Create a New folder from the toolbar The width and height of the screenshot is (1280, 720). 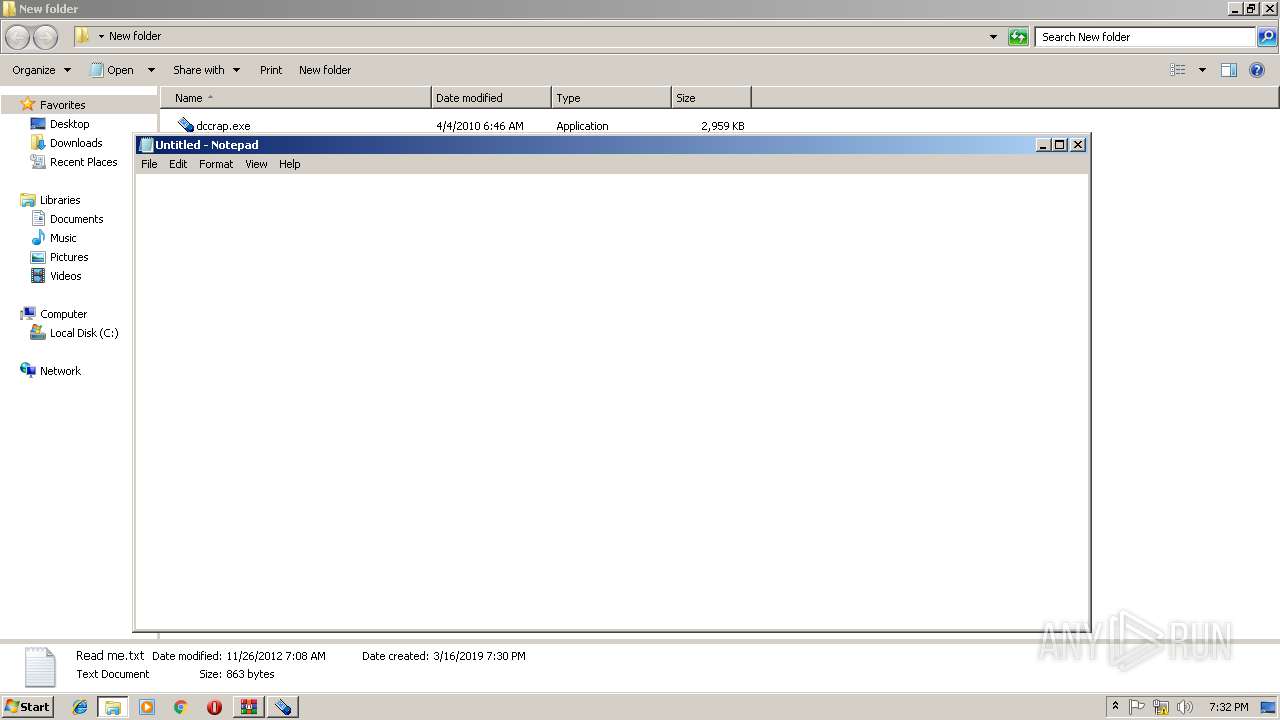(325, 70)
